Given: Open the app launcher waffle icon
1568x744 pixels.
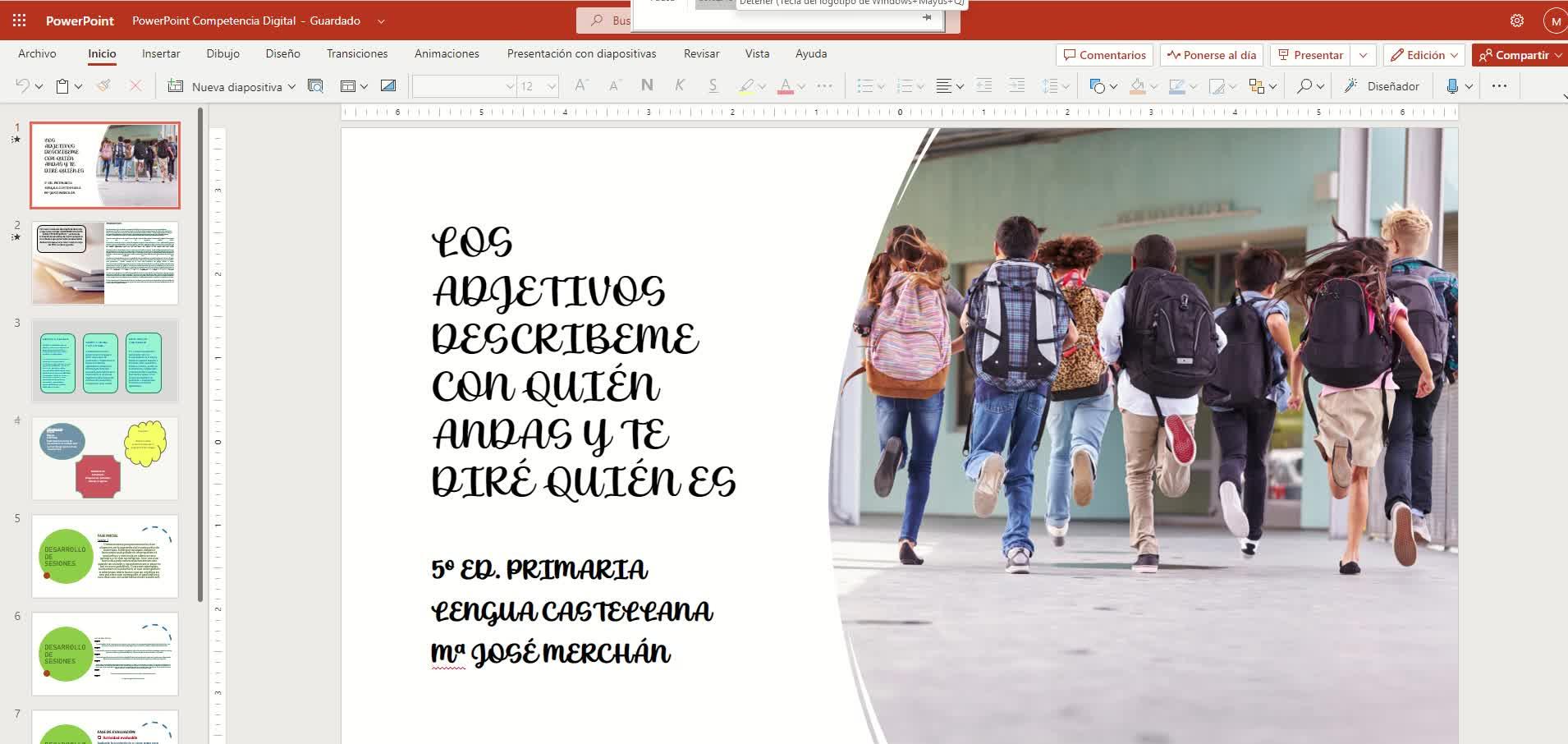Looking at the screenshot, I should coord(19,21).
